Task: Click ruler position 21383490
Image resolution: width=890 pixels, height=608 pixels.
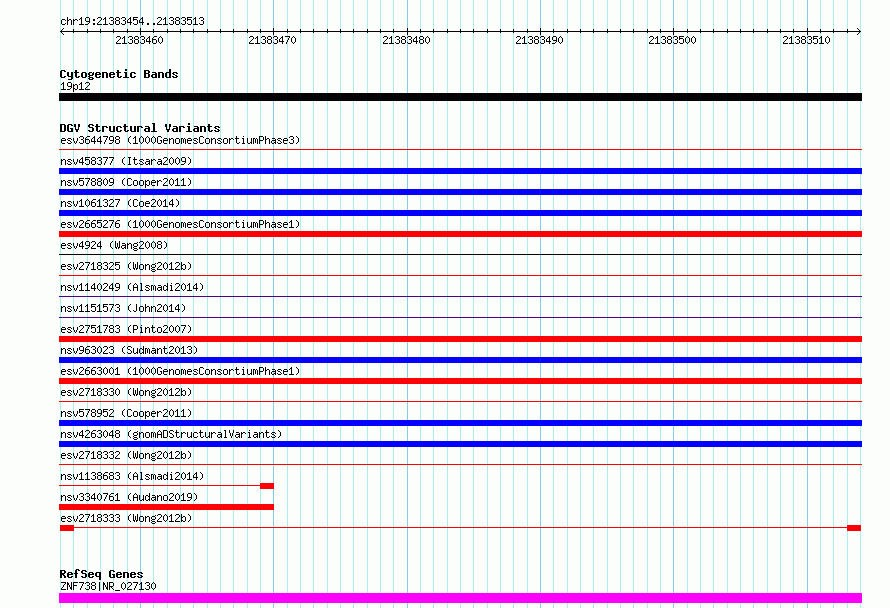Action: [539, 40]
